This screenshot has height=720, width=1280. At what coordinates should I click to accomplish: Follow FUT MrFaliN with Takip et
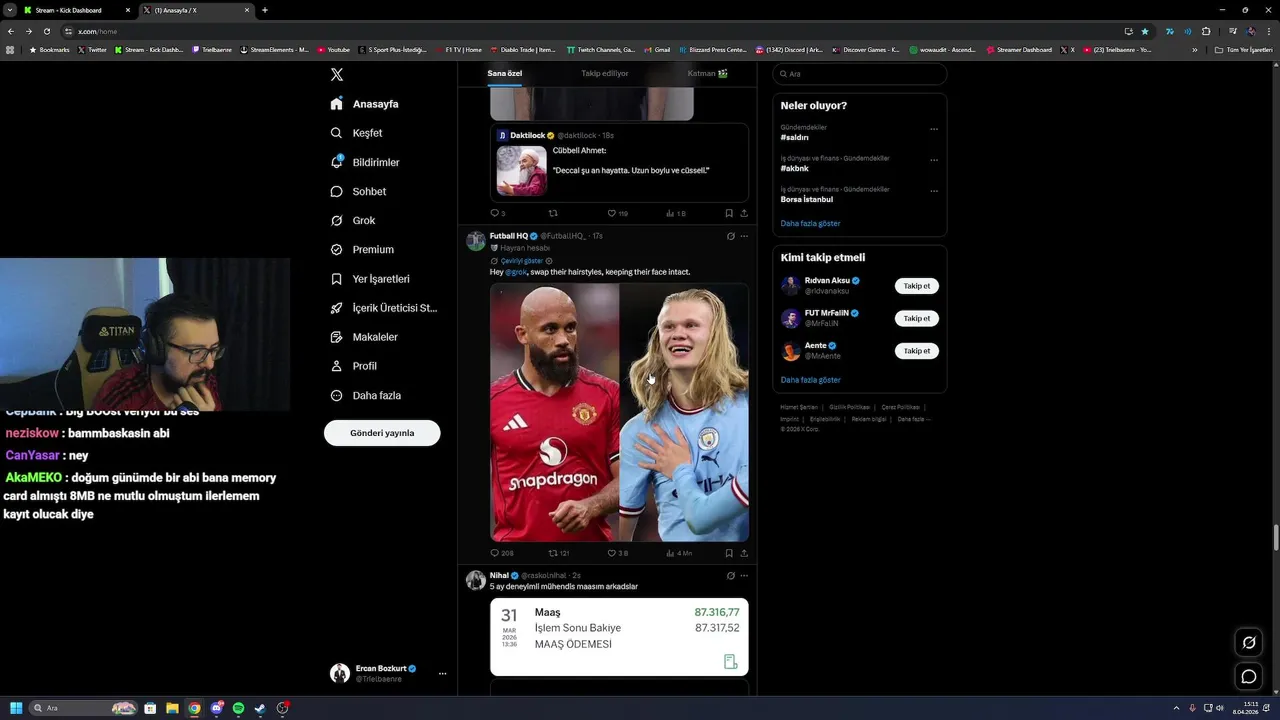(x=917, y=319)
